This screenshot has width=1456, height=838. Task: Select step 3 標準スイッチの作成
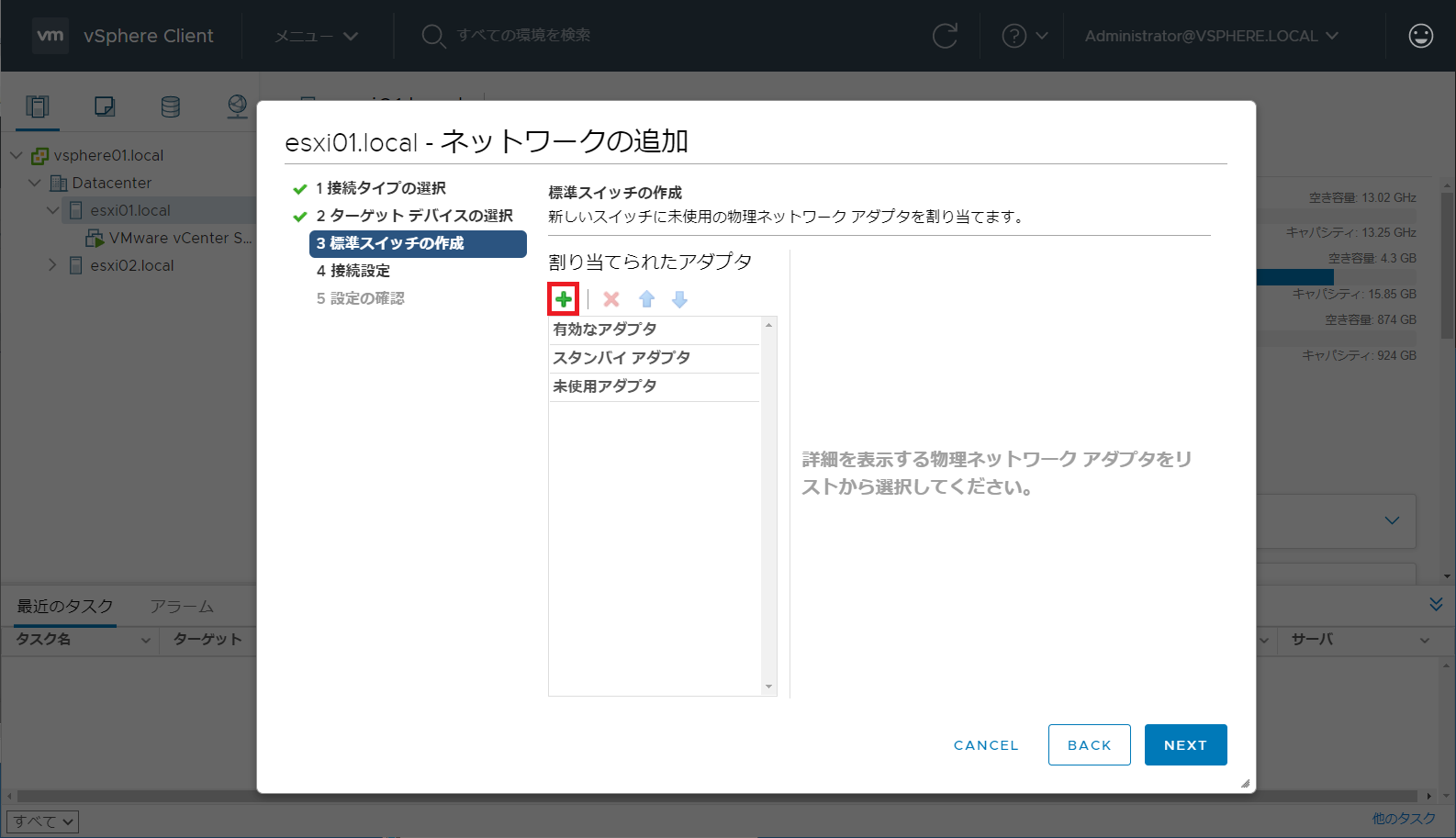coord(418,243)
